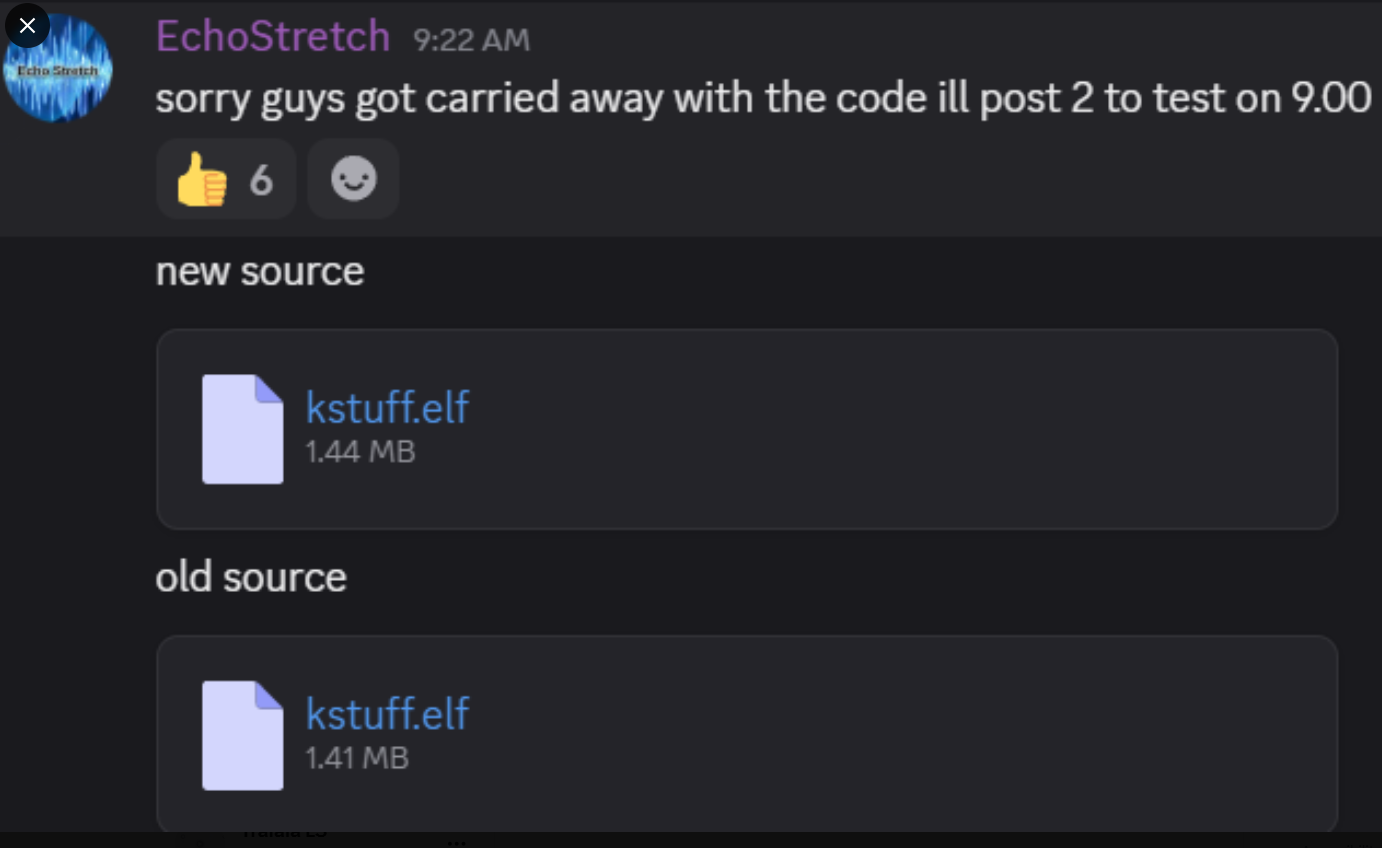
Task: Toggle the thumbs up emoji reaction
Action: 203,180
